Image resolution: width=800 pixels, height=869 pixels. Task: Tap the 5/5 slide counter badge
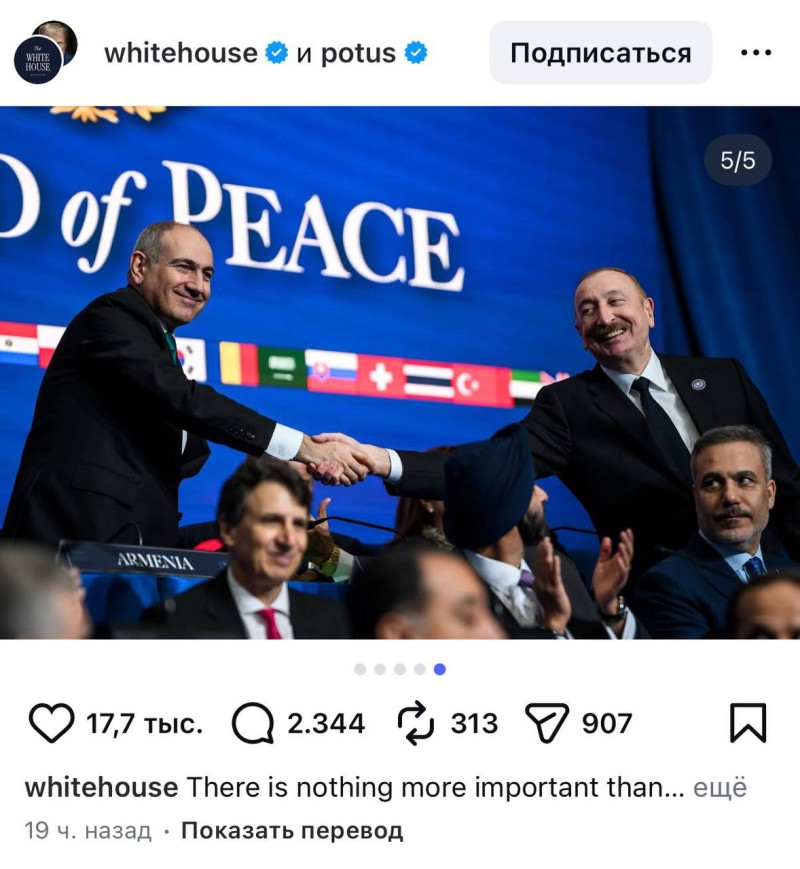tap(738, 161)
